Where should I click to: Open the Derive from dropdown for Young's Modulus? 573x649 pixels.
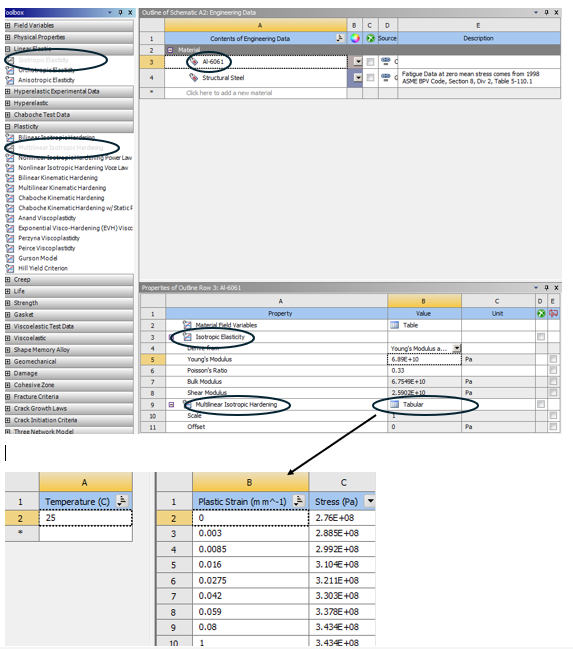(x=457, y=348)
